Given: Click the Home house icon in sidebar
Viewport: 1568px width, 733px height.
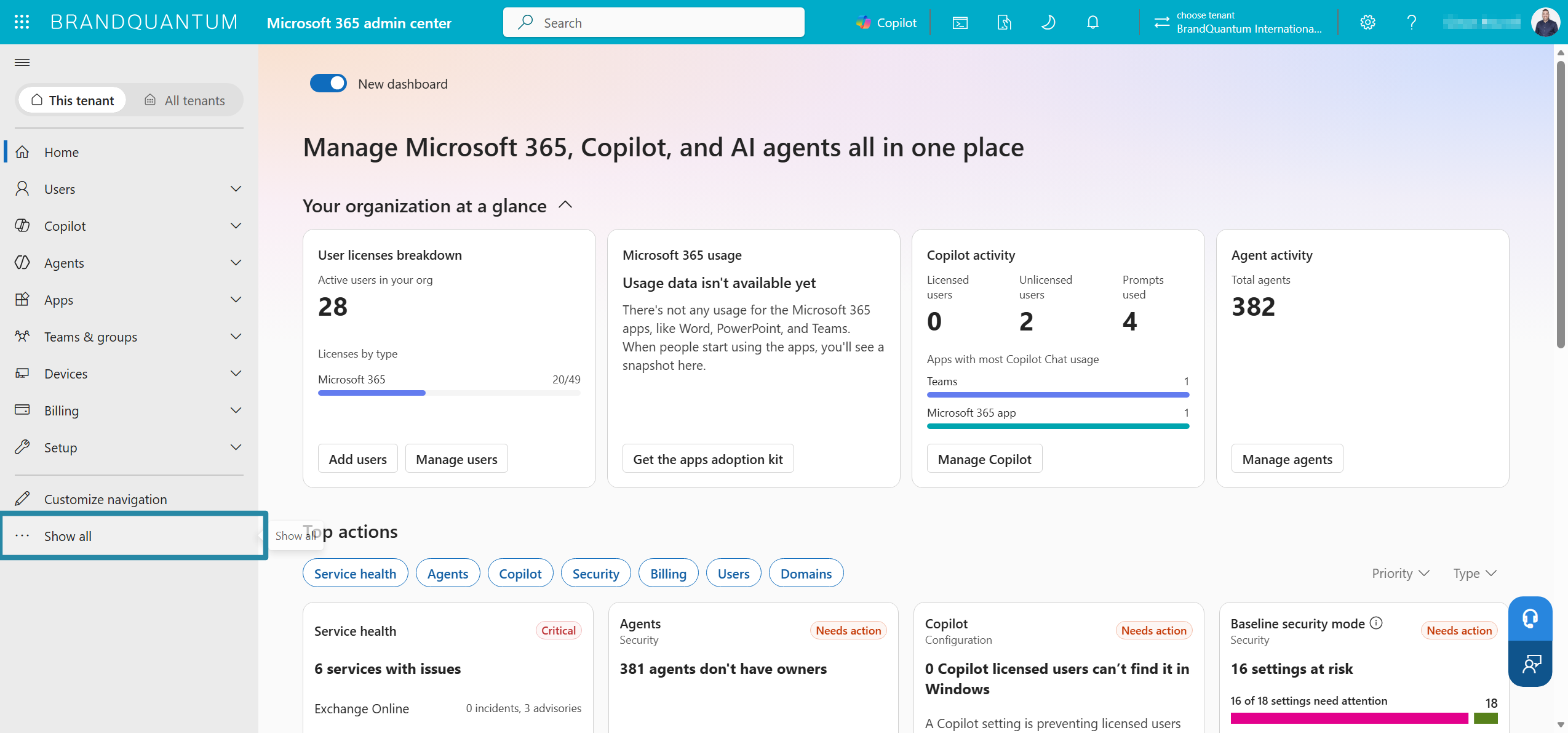Looking at the screenshot, I should [x=22, y=151].
